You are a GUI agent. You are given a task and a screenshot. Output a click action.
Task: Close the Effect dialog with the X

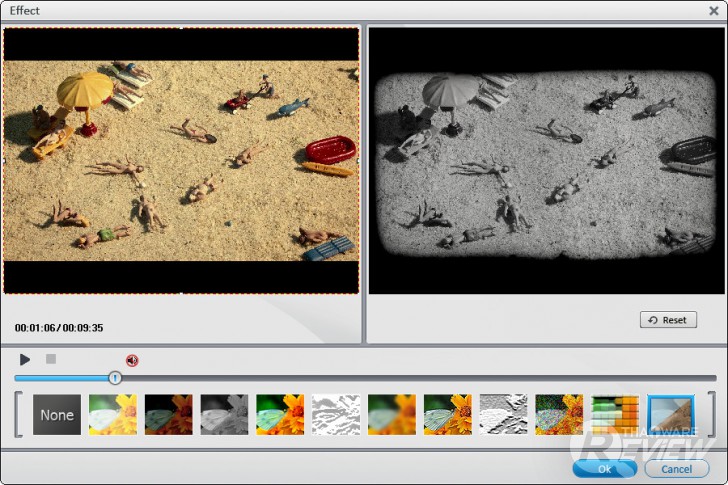click(714, 11)
